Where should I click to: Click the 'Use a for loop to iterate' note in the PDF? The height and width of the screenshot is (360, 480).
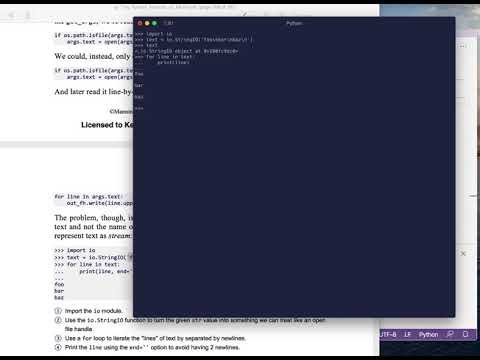click(x=155, y=338)
